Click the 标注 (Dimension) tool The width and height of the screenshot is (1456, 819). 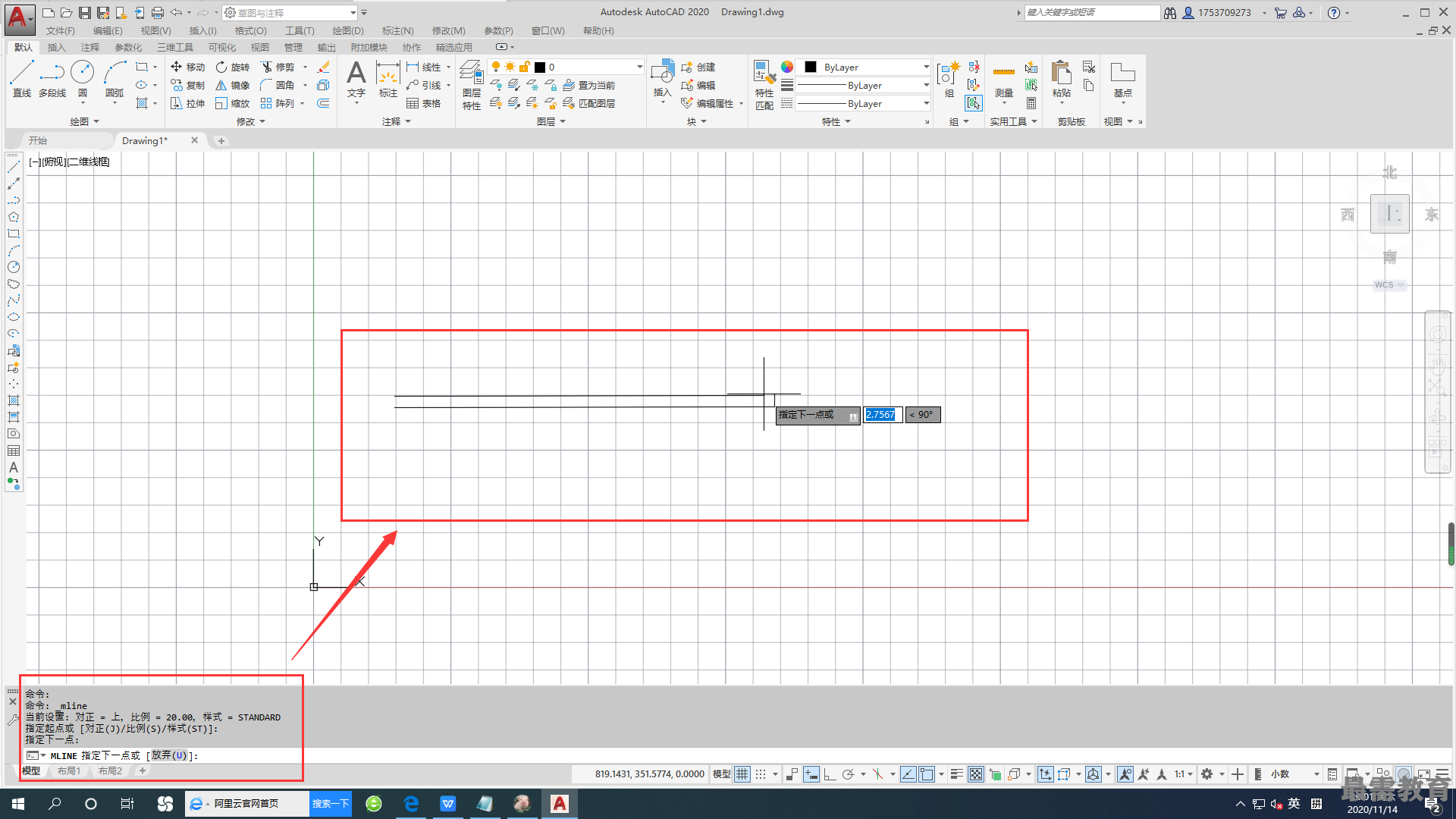[388, 79]
